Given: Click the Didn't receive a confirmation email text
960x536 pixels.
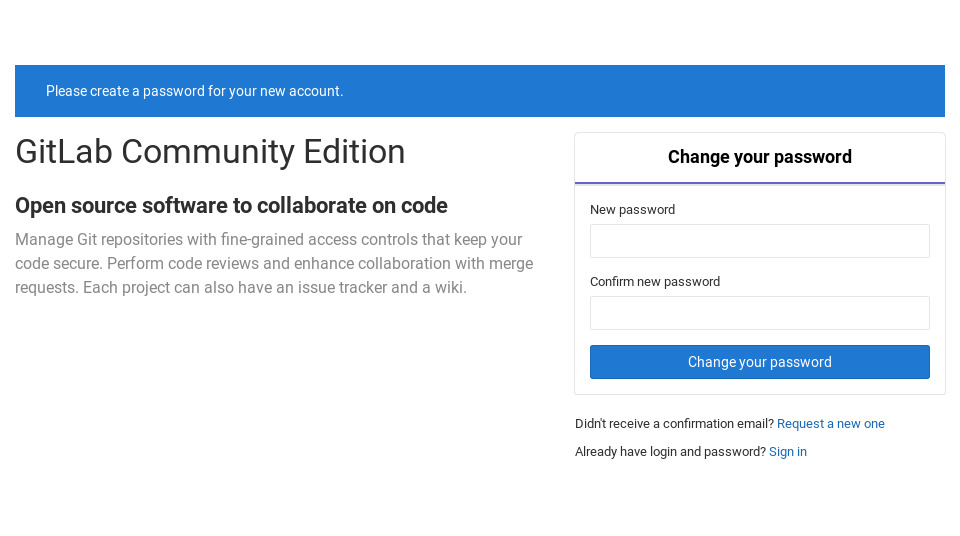Looking at the screenshot, I should click(674, 424).
